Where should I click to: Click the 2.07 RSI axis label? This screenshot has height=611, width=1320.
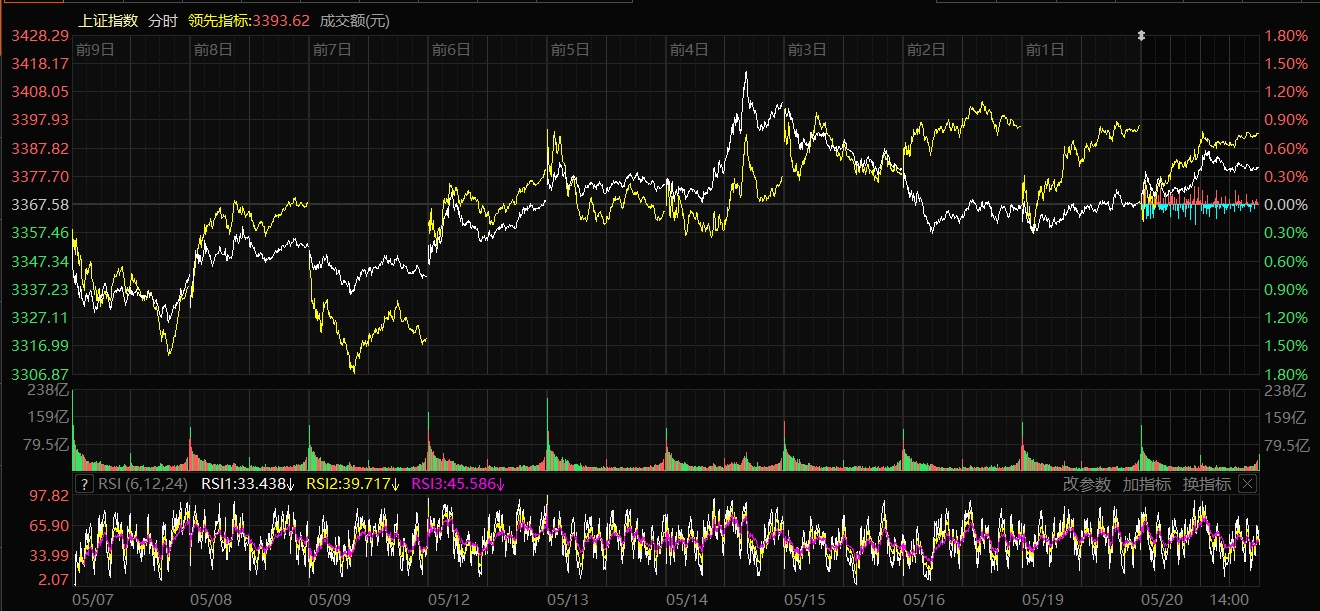[53, 580]
